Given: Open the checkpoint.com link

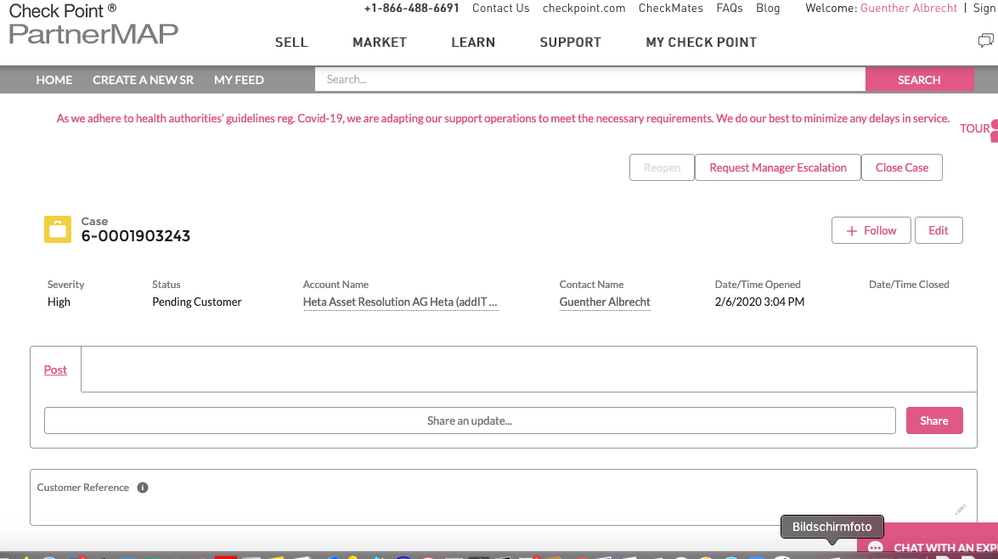Looking at the screenshot, I should click(x=584, y=8).
